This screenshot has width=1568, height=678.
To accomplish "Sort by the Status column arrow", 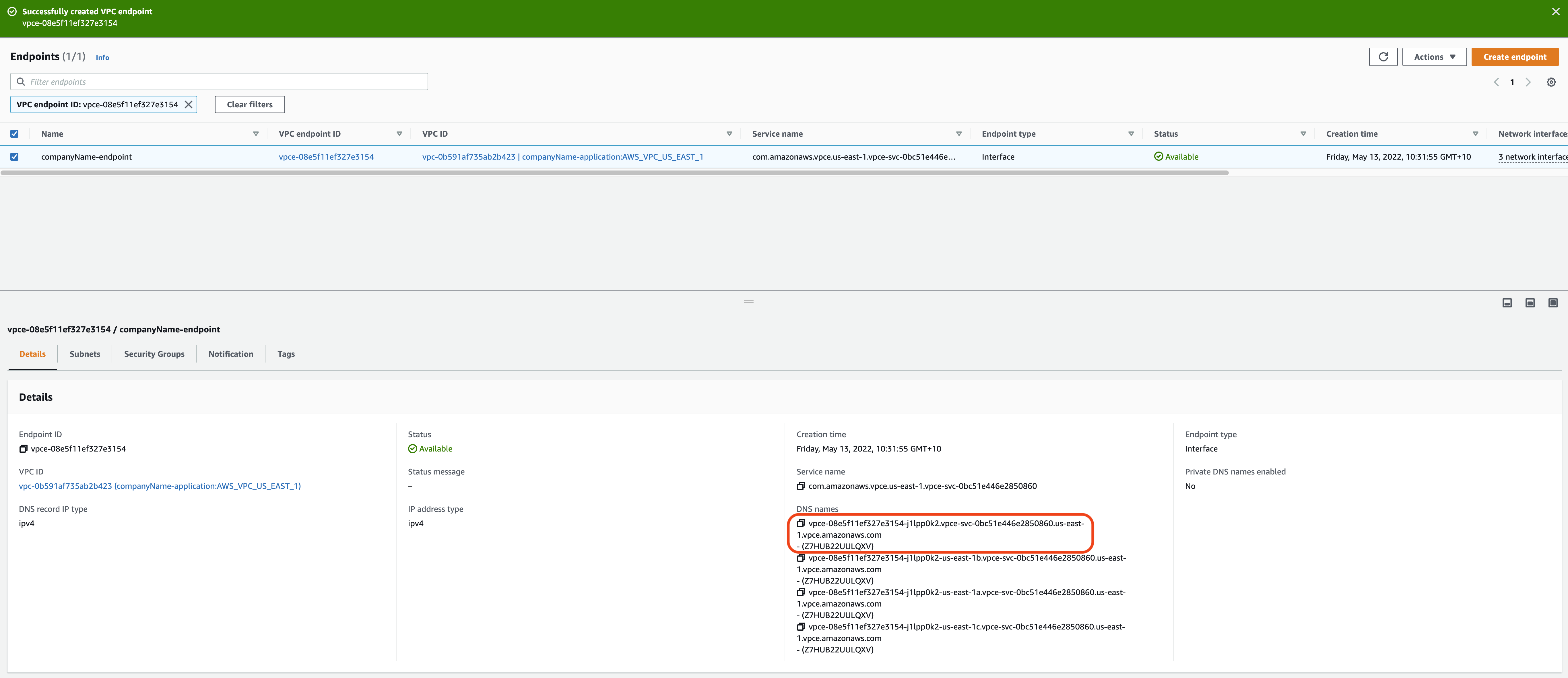I will 1303,134.
